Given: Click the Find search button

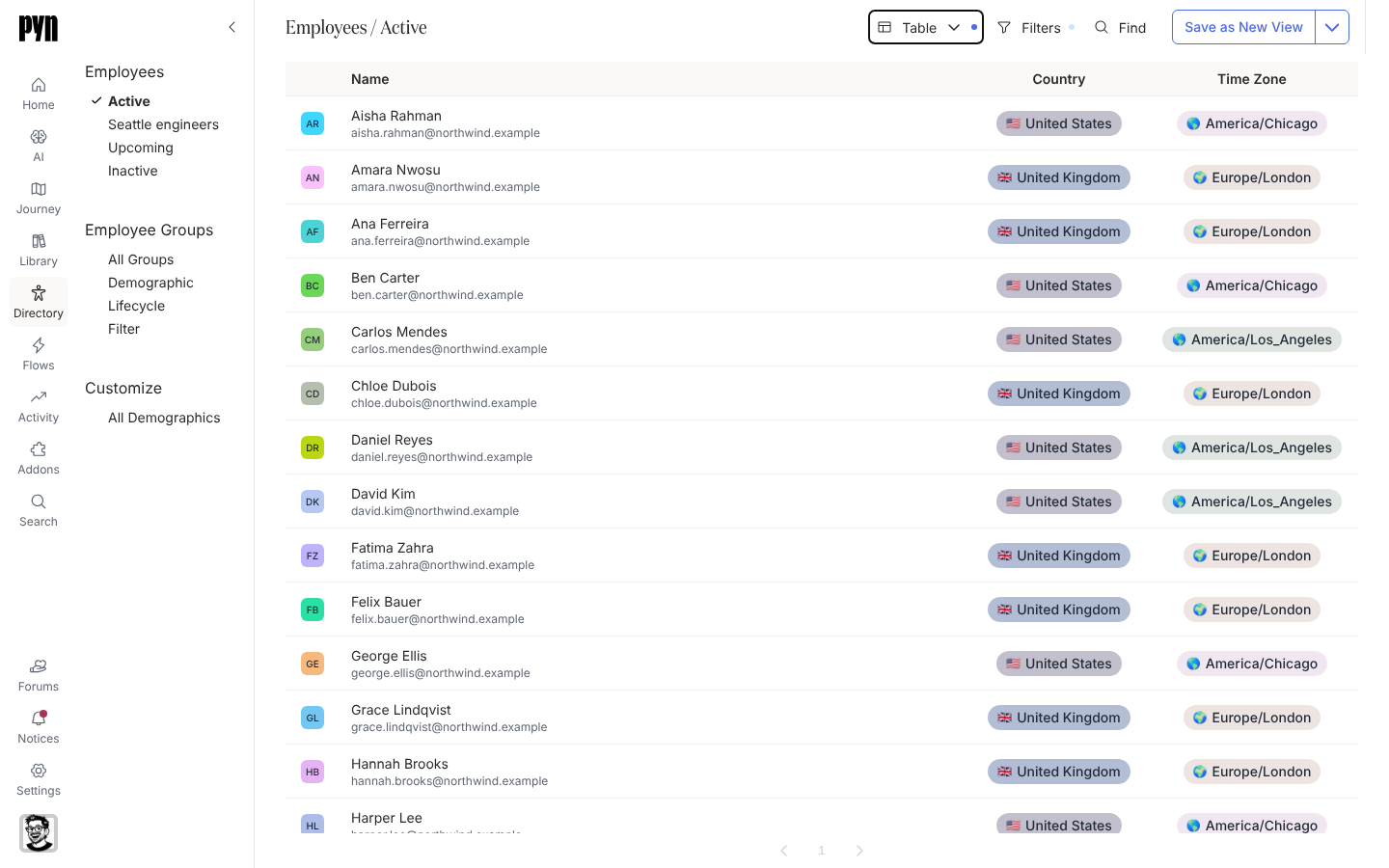Looking at the screenshot, I should tap(1121, 28).
